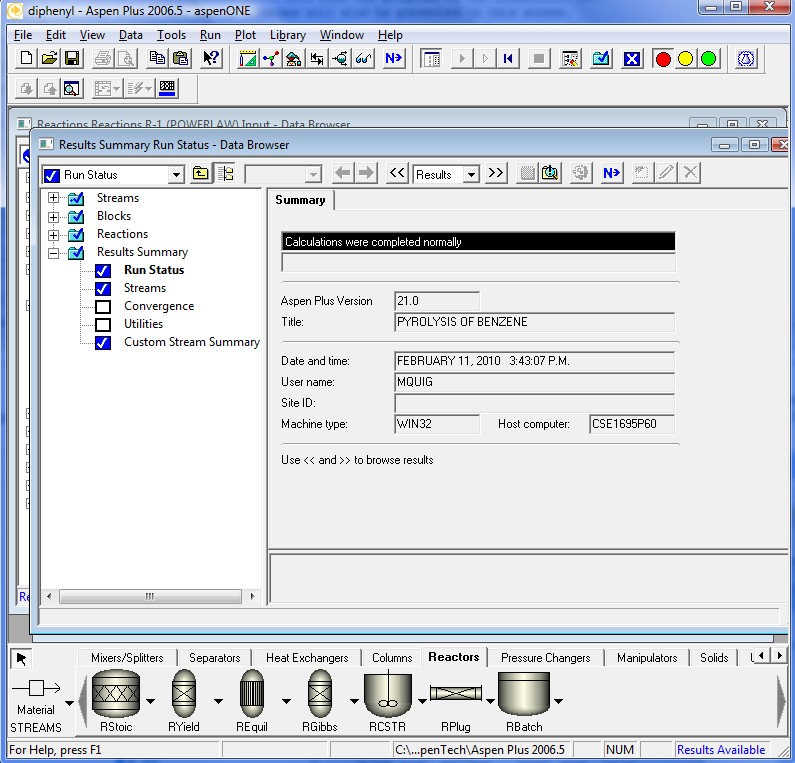Choose the RPlug reactor icon
This screenshot has width=795, height=763.
[456, 693]
